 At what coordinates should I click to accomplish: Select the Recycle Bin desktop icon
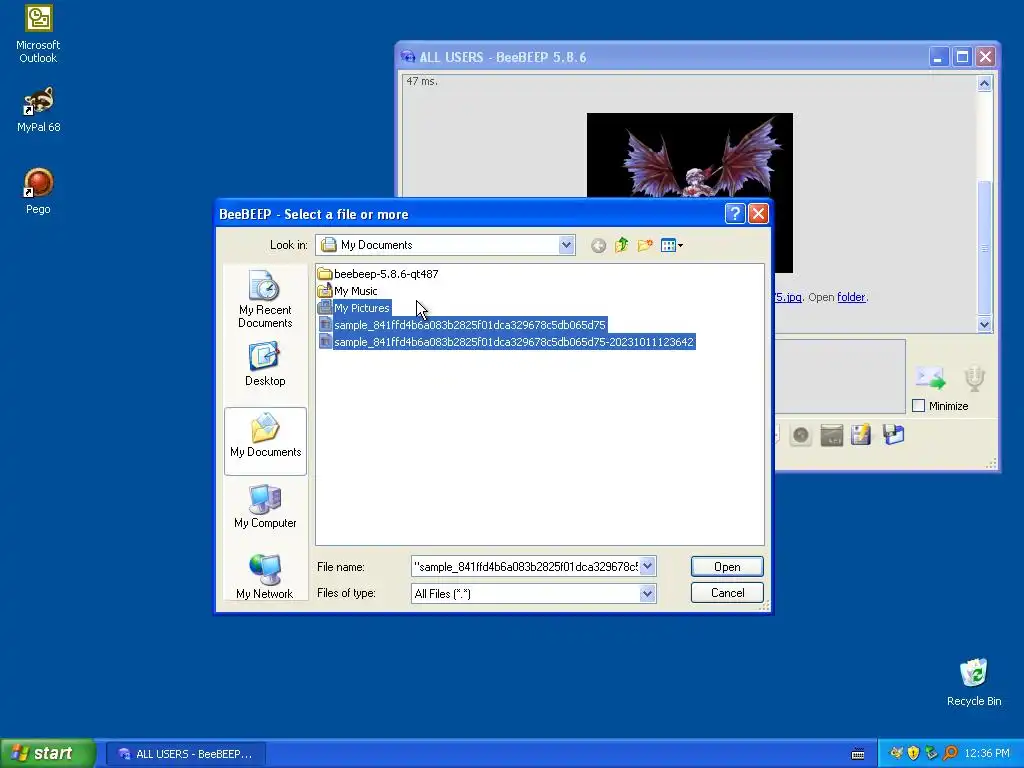pos(974,682)
